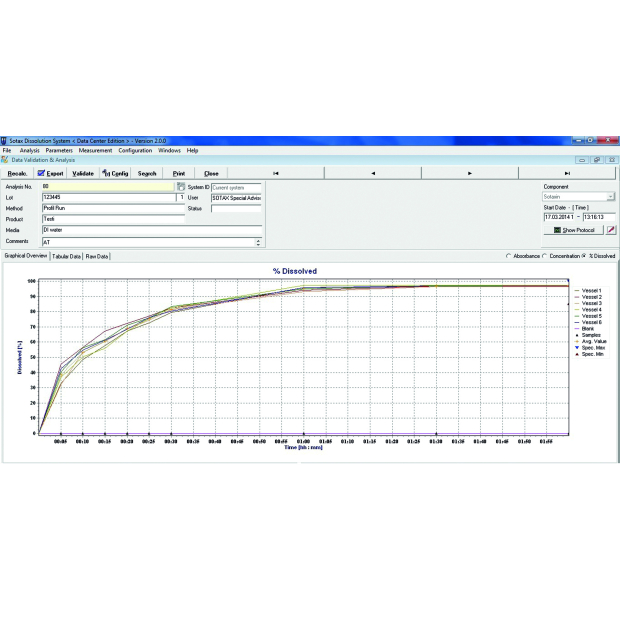Open the Analysis menu
Image resolution: width=620 pixels, height=620 pixels.
[x=30, y=150]
